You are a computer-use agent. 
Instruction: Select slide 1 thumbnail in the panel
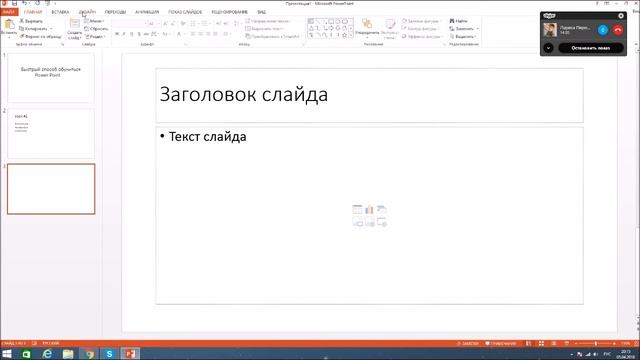pos(51,78)
